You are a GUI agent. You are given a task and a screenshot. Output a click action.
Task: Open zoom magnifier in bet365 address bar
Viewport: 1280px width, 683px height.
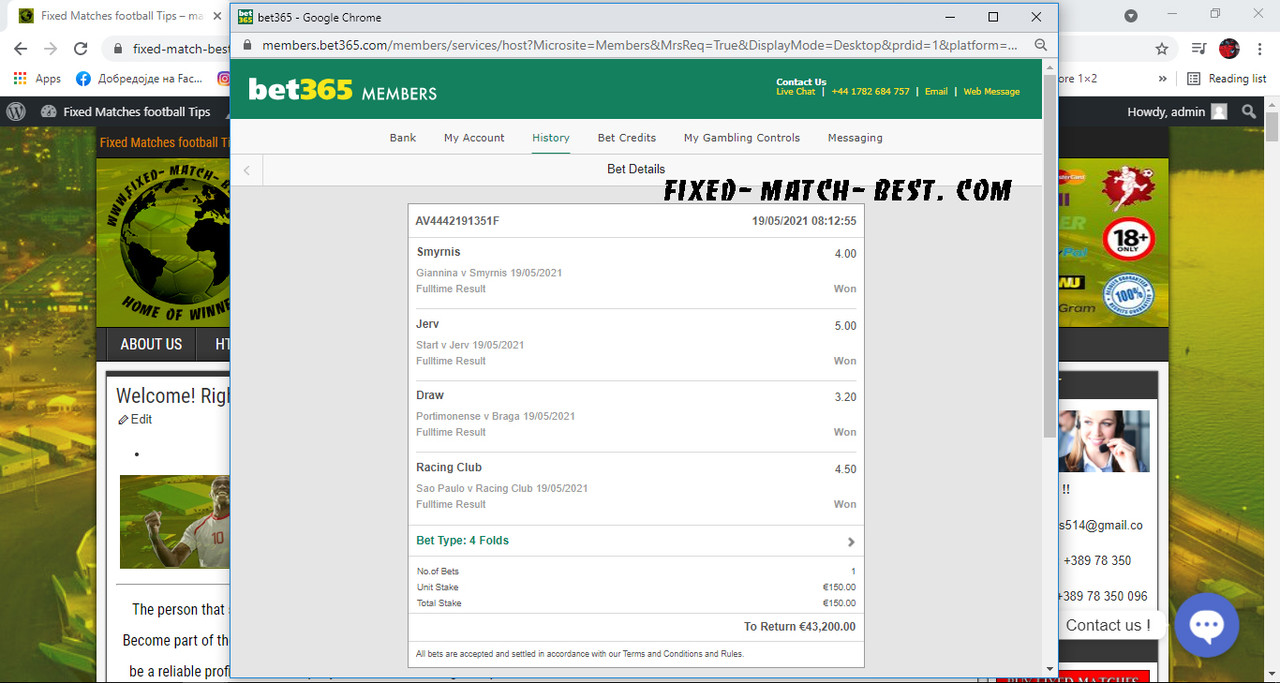coord(1041,45)
